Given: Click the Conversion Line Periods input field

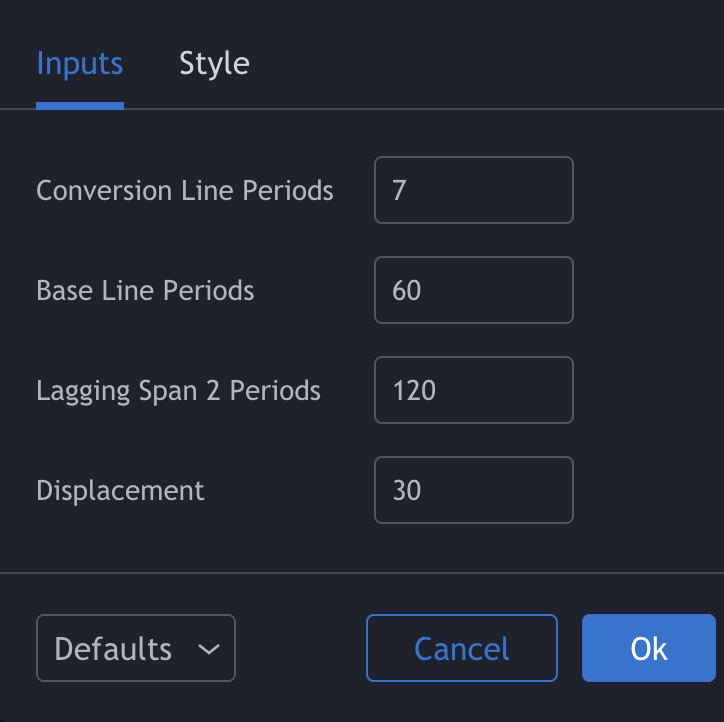Looking at the screenshot, I should point(474,190).
